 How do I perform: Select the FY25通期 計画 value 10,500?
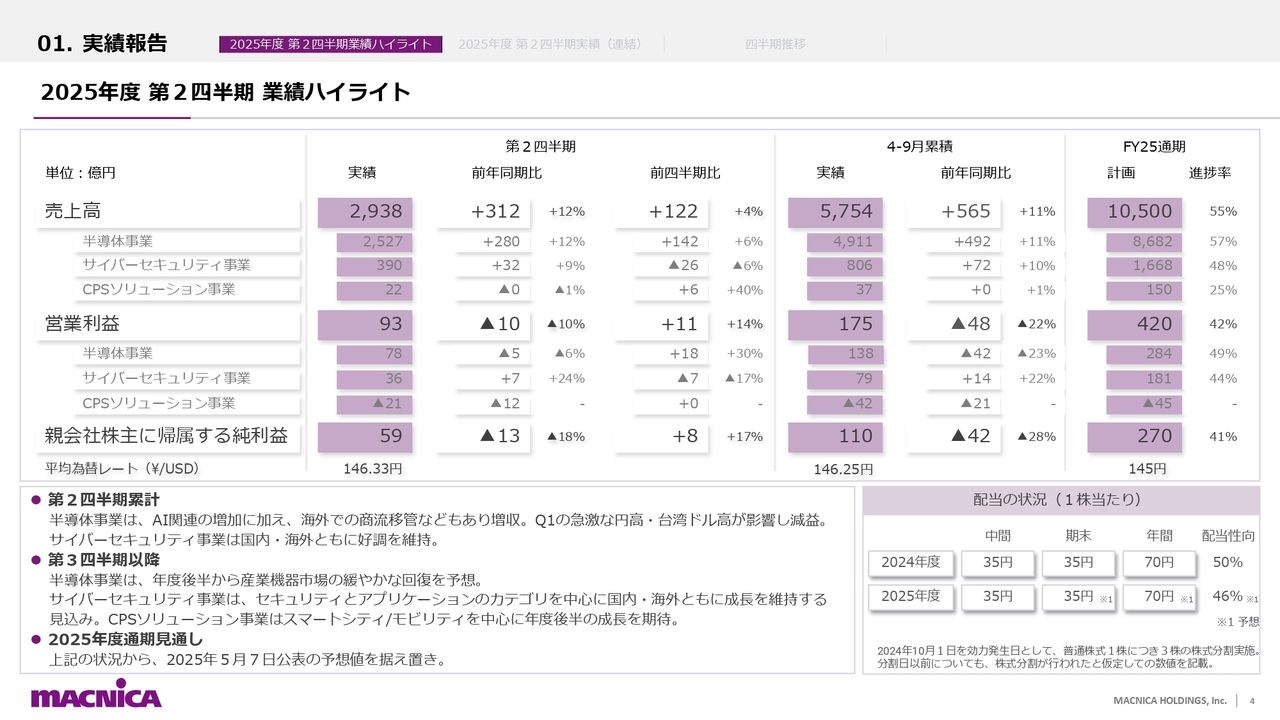pos(1137,211)
